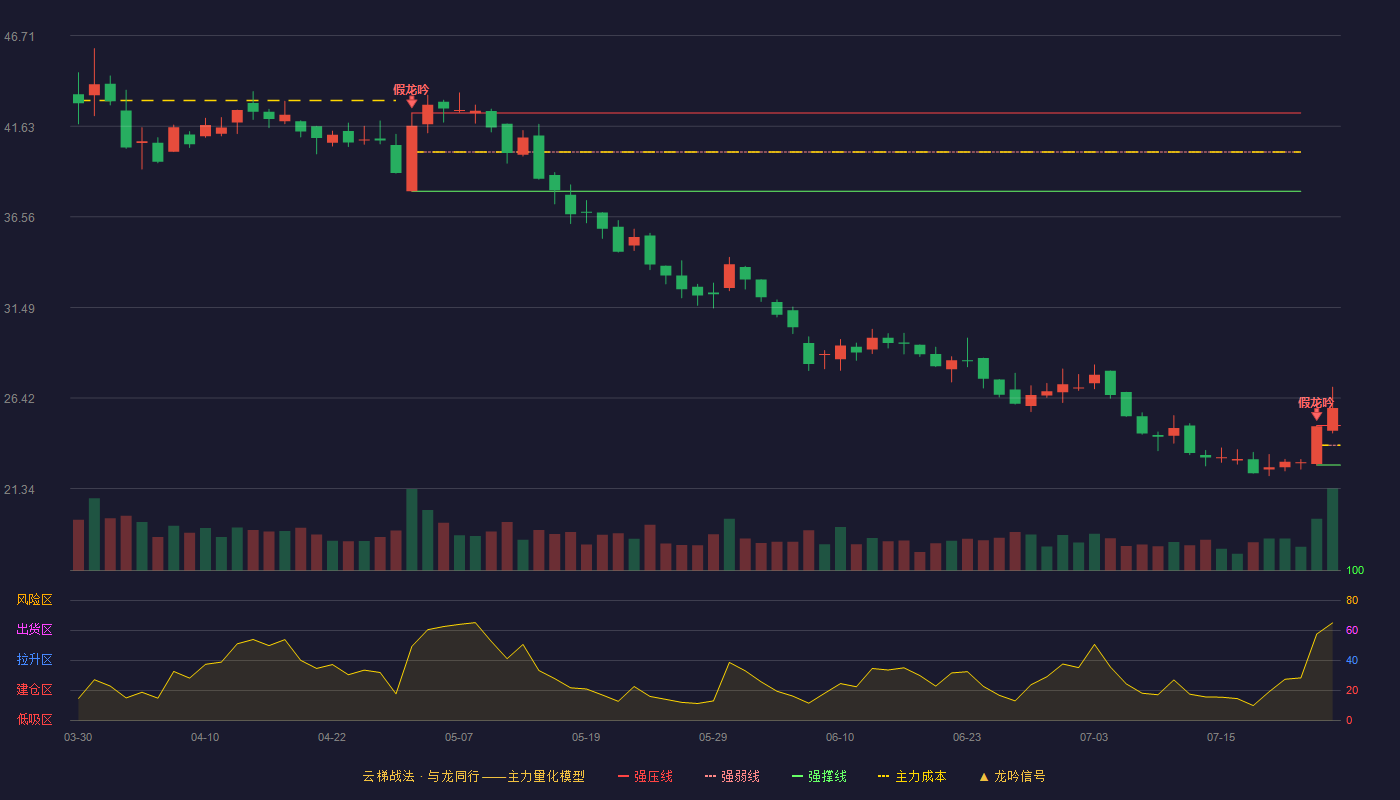Toggle the 强撑线 series via legend text

827,776
